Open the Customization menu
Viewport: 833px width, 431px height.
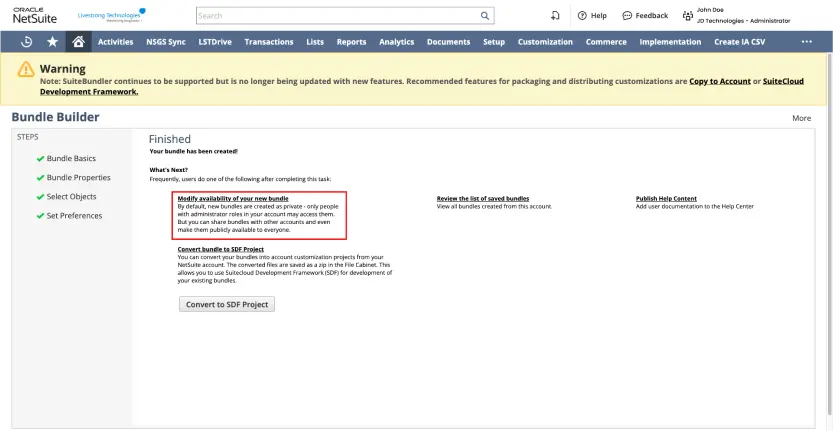(x=546, y=41)
